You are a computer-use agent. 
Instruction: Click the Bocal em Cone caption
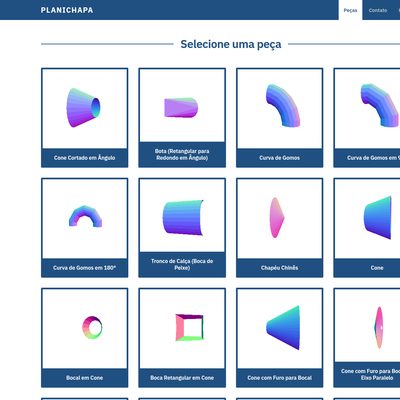85,378
